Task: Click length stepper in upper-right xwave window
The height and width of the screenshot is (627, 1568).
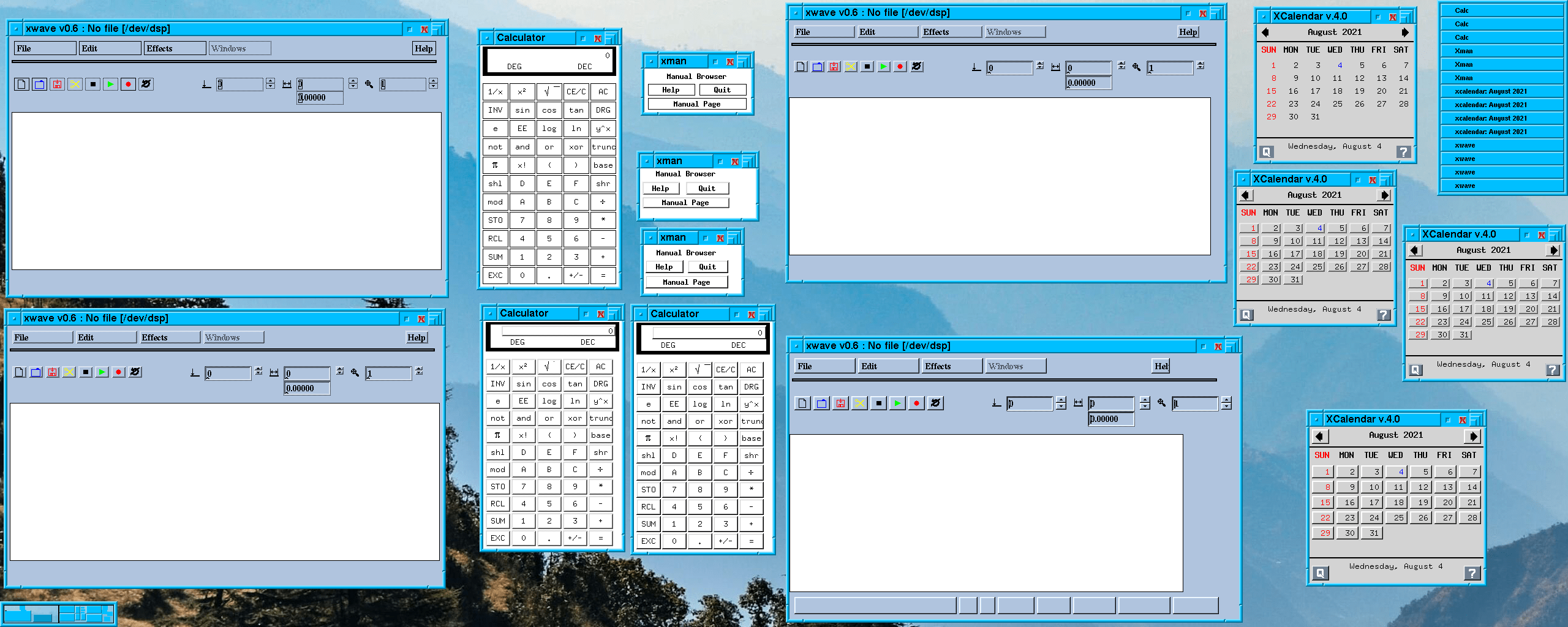Action: coord(1121,66)
